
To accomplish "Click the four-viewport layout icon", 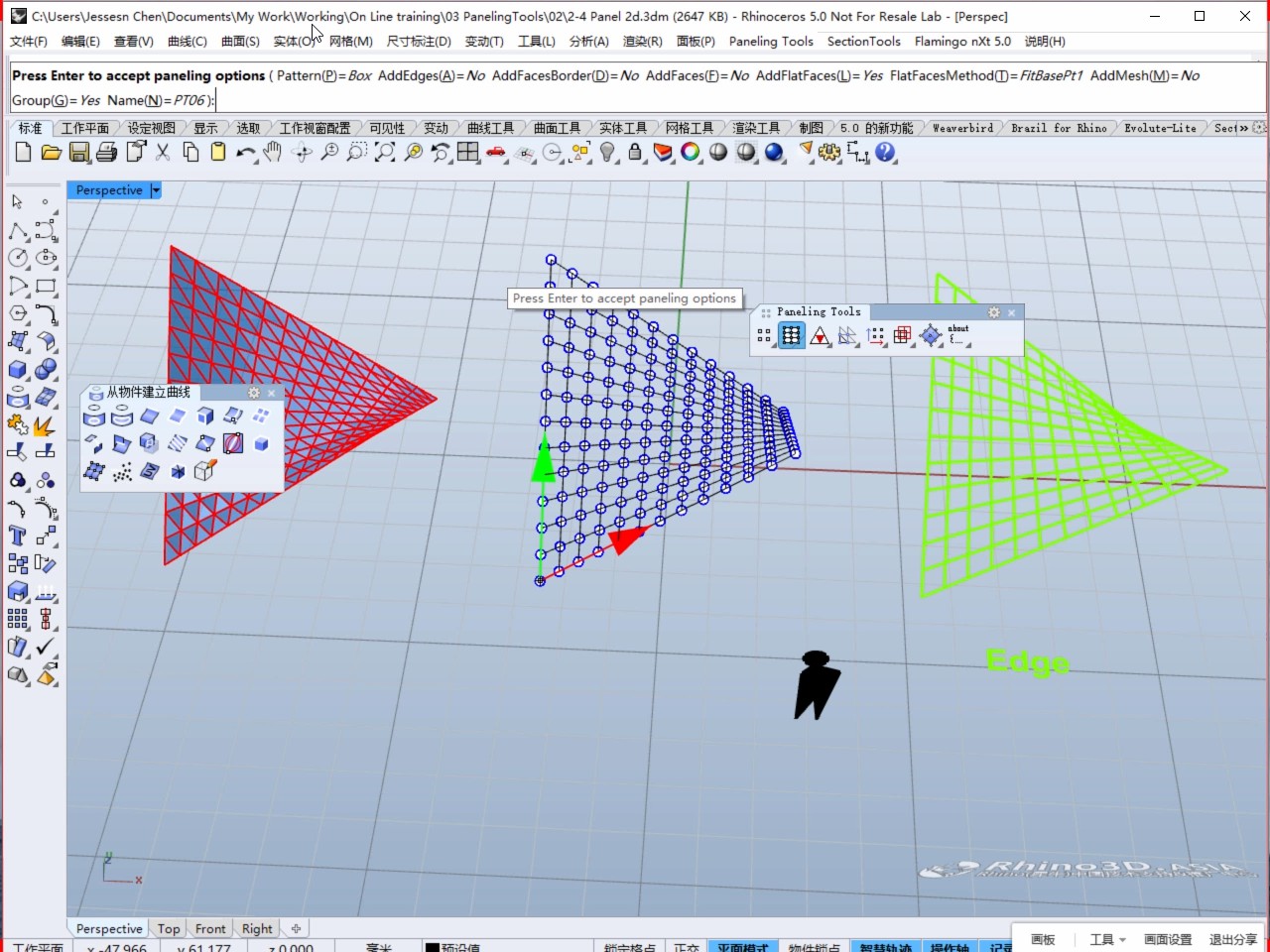I will tap(468, 152).
